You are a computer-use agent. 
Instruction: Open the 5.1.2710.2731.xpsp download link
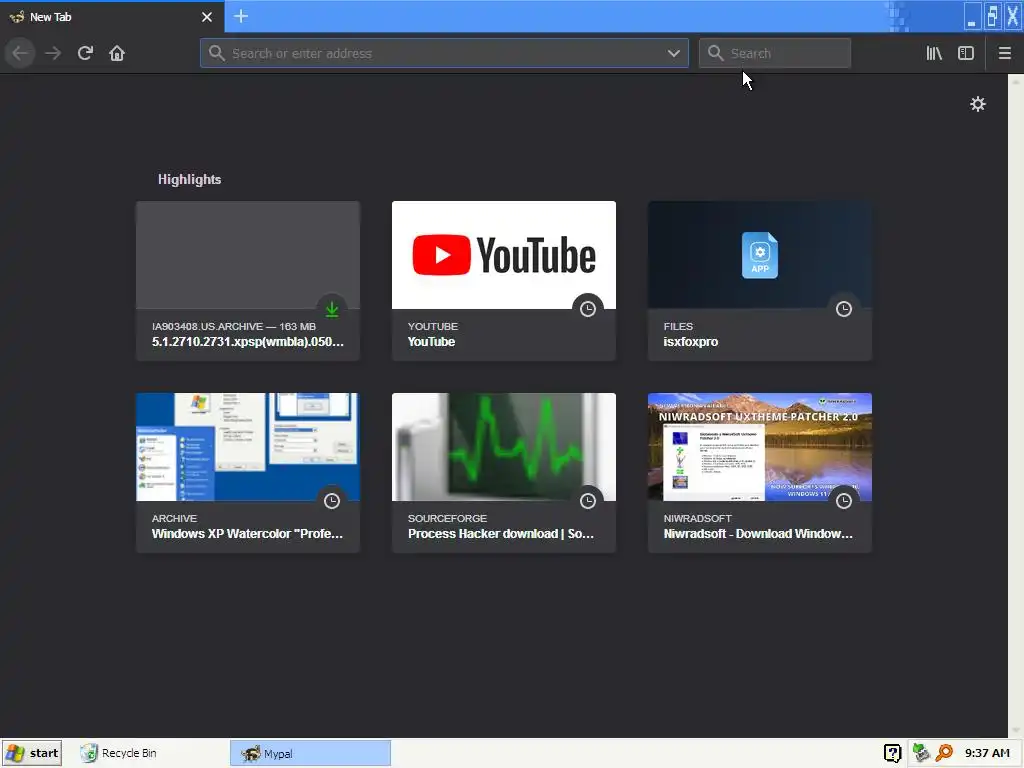coord(248,342)
